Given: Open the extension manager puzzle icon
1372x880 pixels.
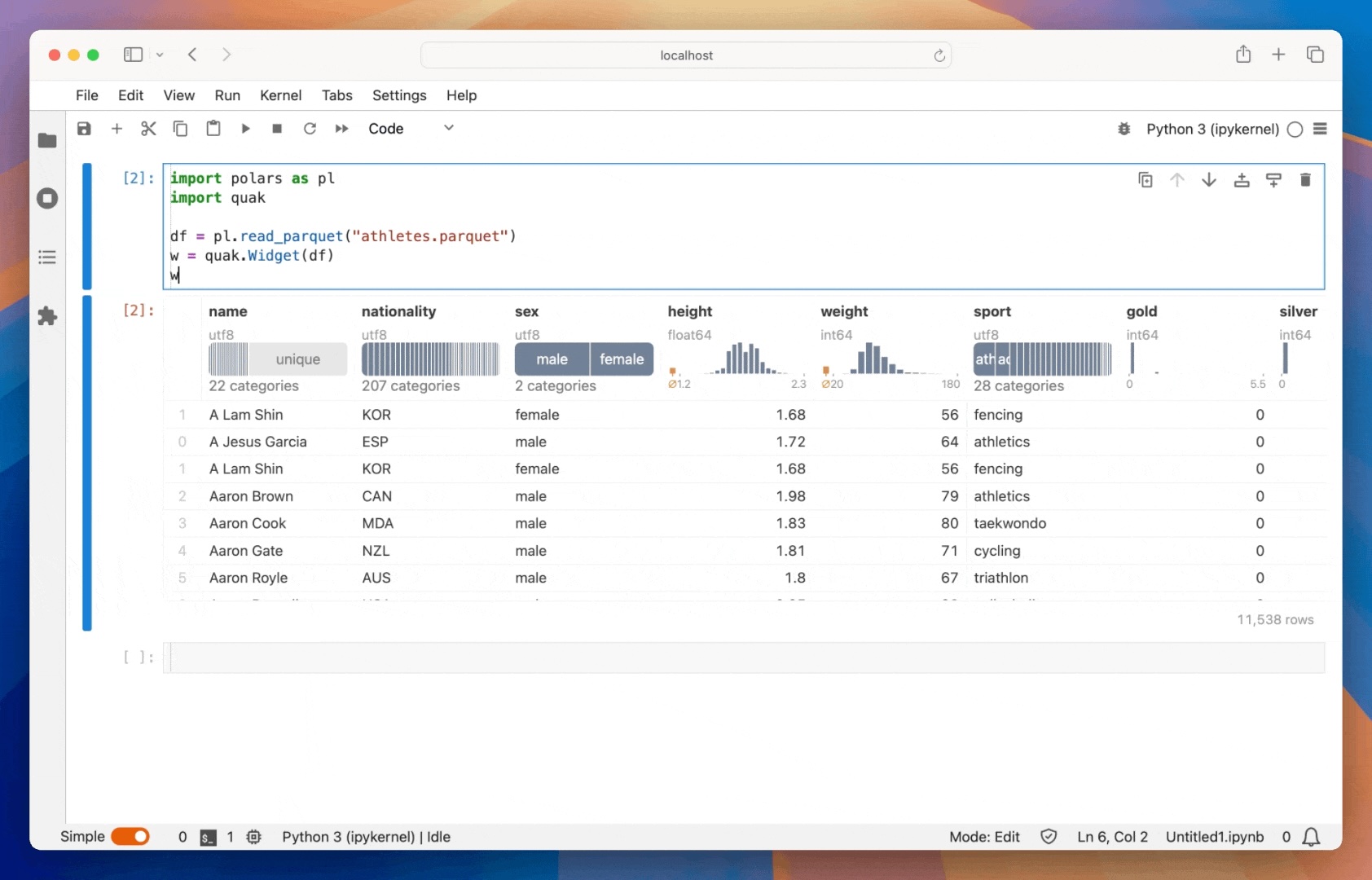Looking at the screenshot, I should (x=47, y=316).
